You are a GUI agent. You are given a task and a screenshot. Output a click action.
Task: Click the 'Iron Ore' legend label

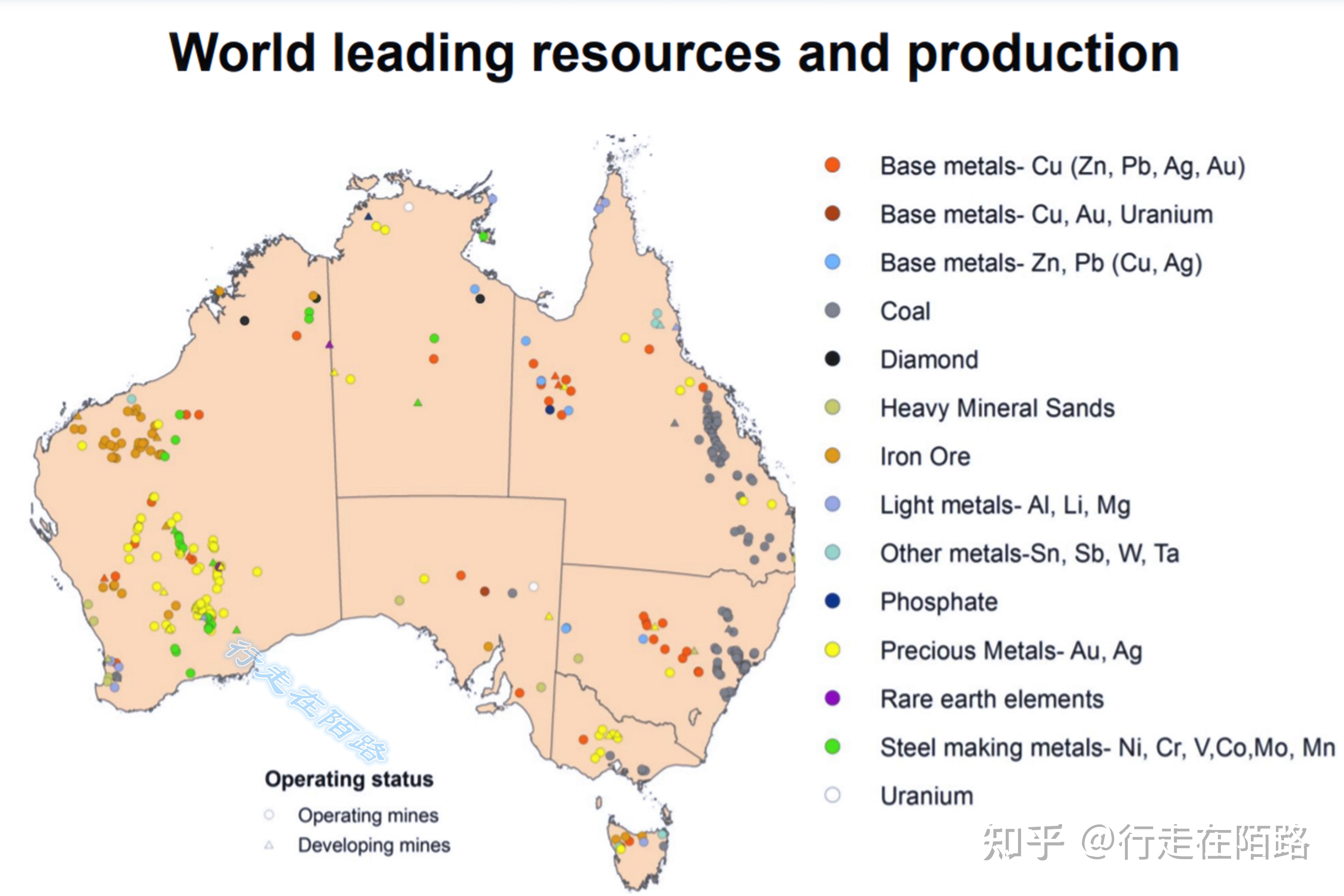click(x=925, y=457)
